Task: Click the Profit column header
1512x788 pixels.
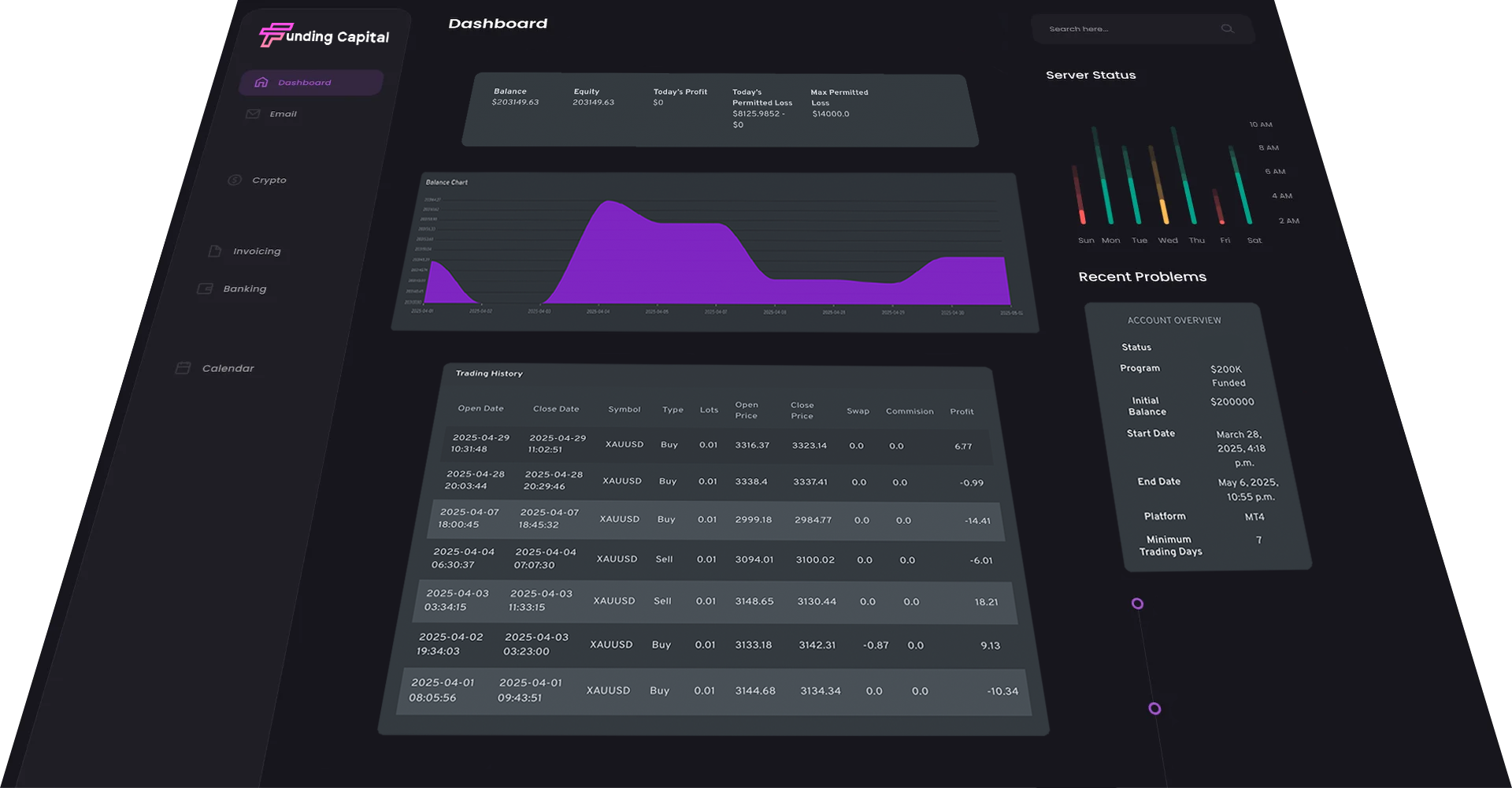Action: (x=962, y=411)
